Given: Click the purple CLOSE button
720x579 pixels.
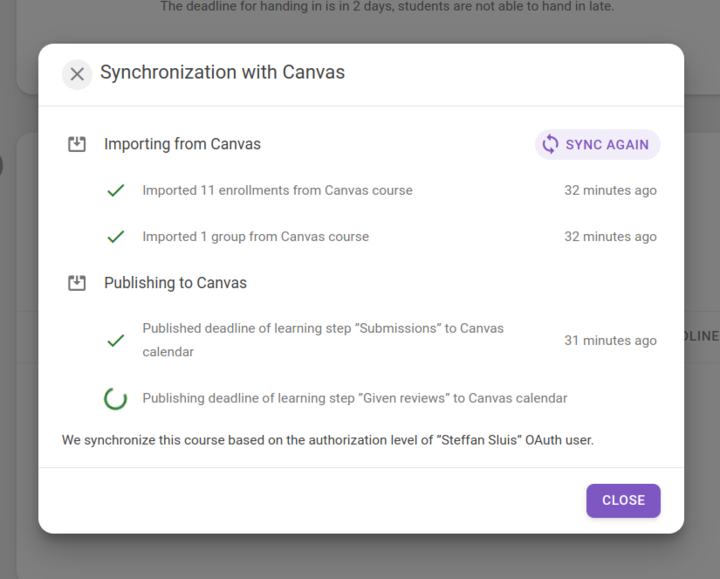Looking at the screenshot, I should click(x=623, y=500).
